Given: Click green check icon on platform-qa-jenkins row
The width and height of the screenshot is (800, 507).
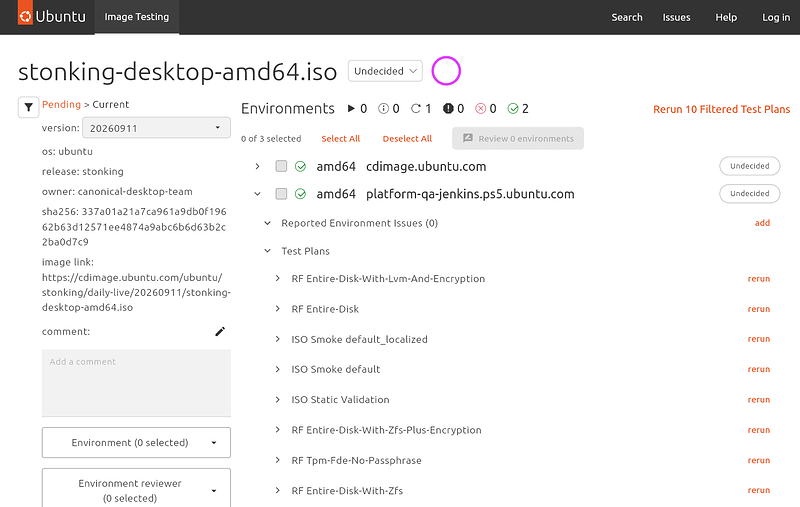Looking at the screenshot, I should (x=301, y=194).
